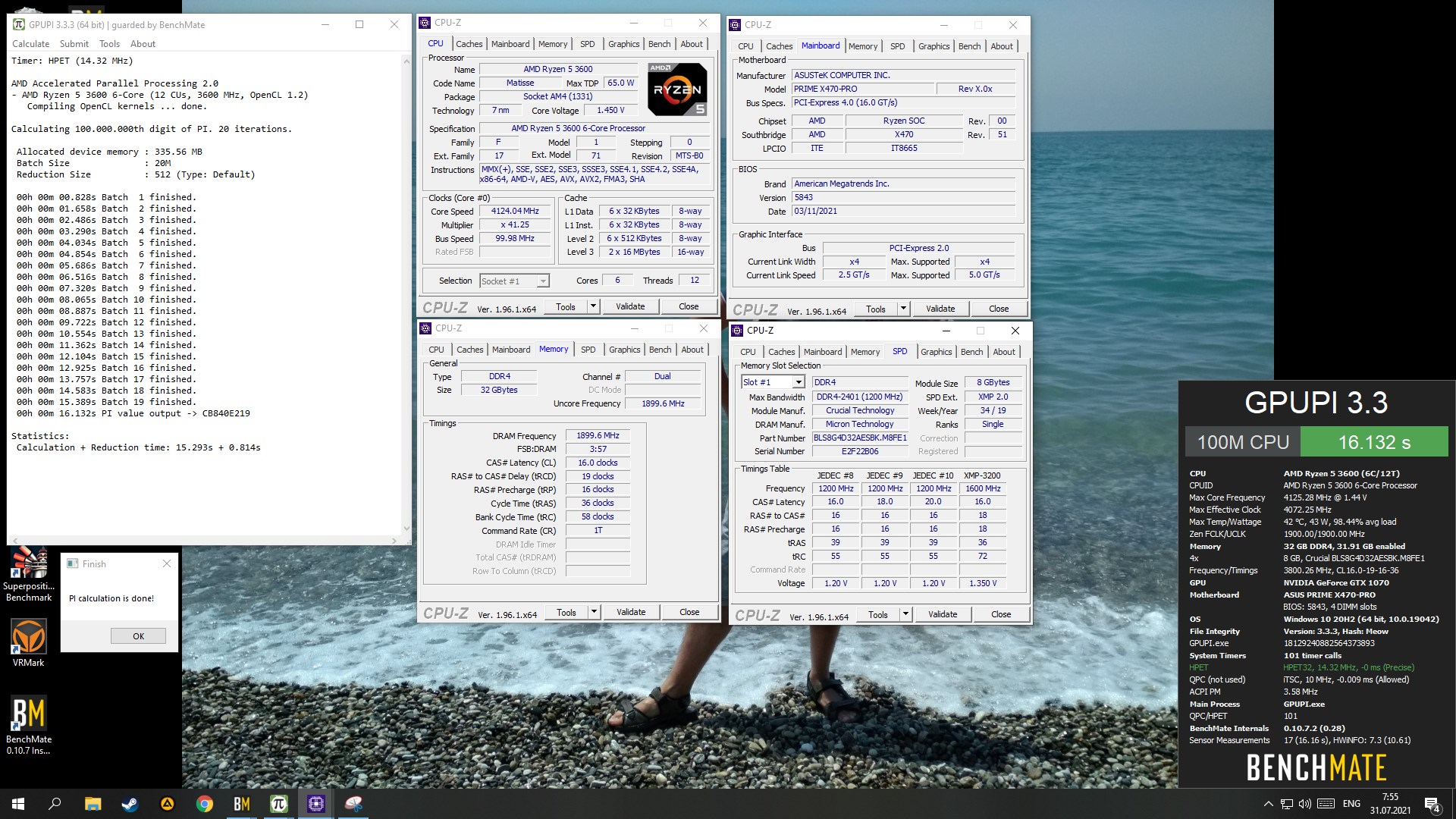Switch to Bench tab in Mainboard window

pyautogui.click(x=969, y=46)
